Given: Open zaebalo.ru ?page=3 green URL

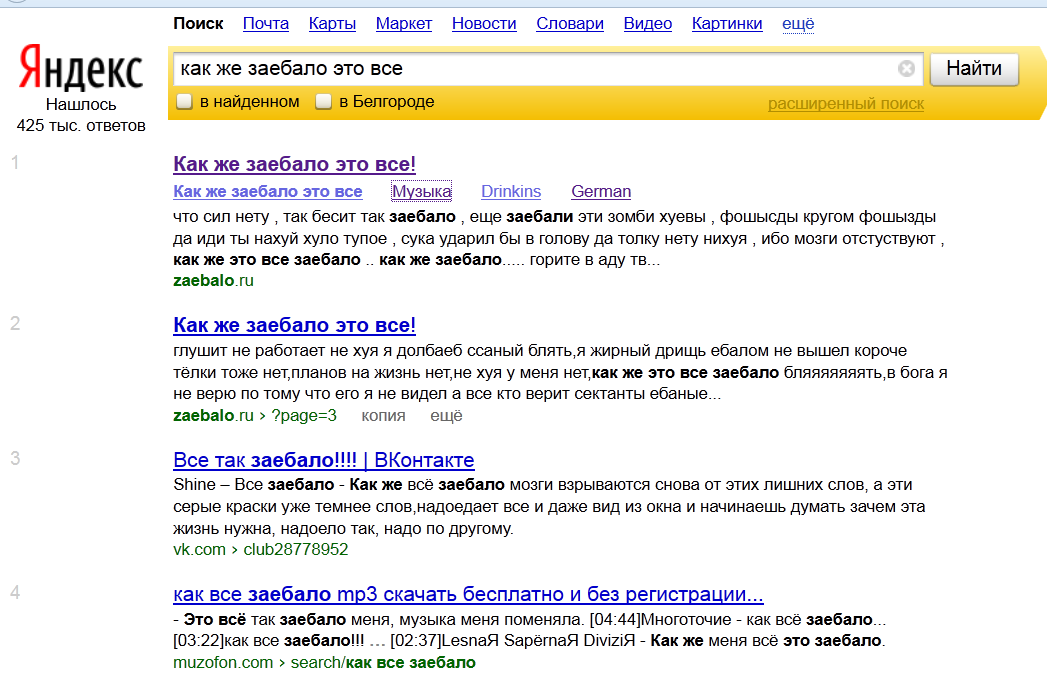Looking at the screenshot, I should coord(254,415).
